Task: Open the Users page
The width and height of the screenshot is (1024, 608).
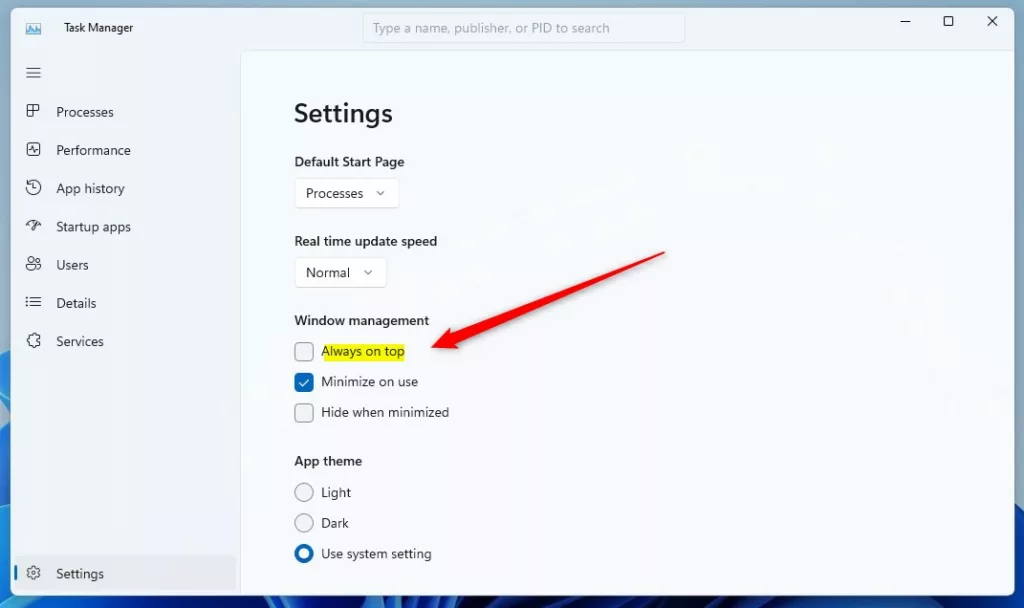Action: click(72, 264)
